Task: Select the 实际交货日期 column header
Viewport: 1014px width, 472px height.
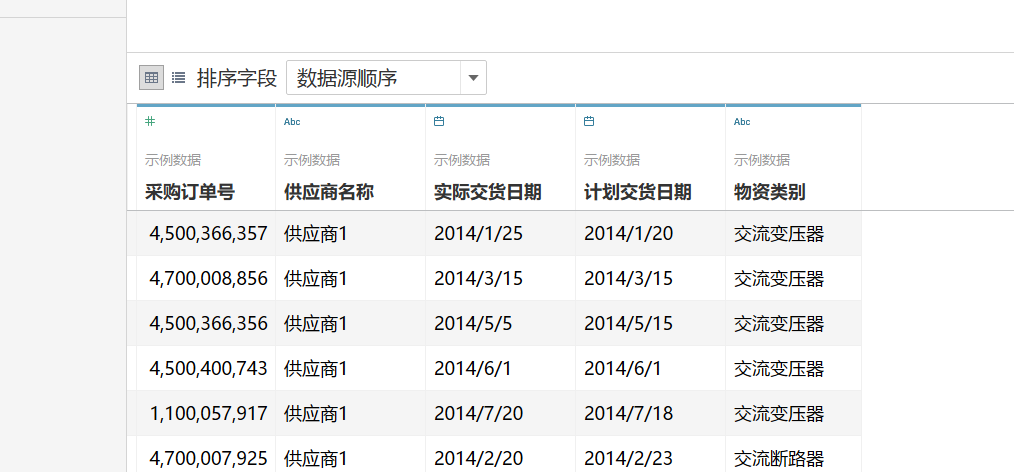Action: click(x=488, y=192)
